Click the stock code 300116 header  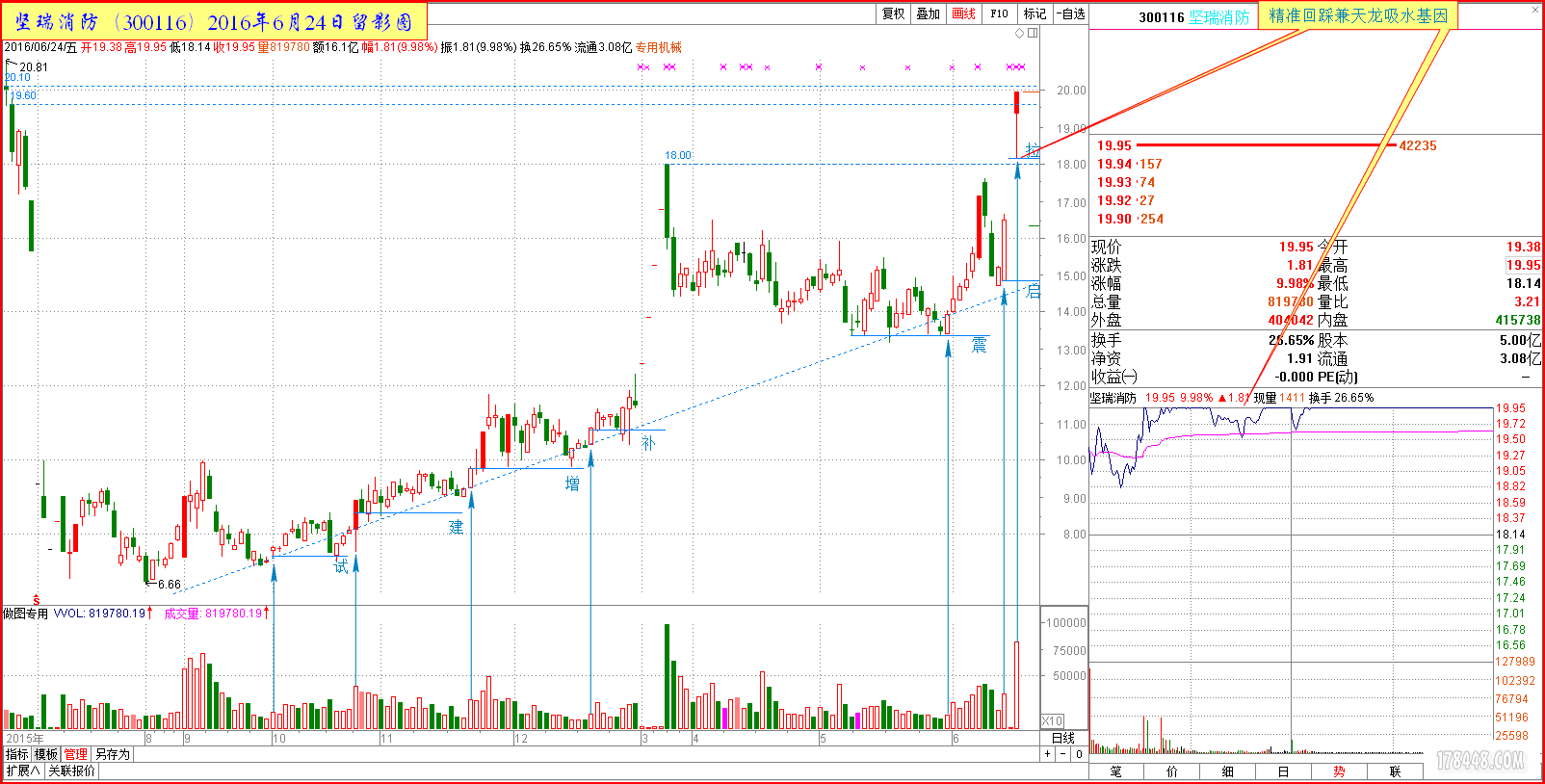tap(1161, 17)
